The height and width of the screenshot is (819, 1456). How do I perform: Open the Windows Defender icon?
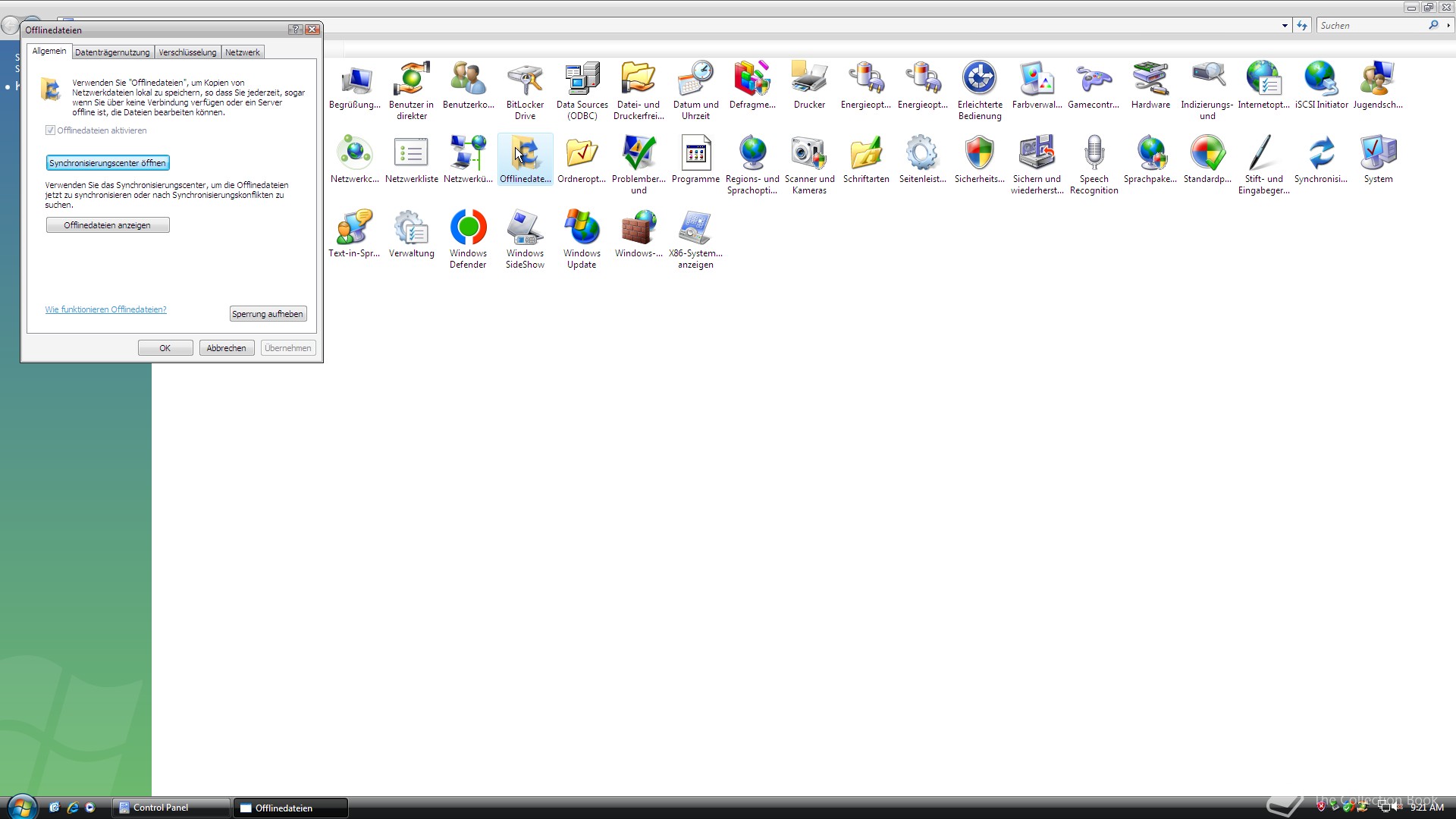click(x=469, y=240)
